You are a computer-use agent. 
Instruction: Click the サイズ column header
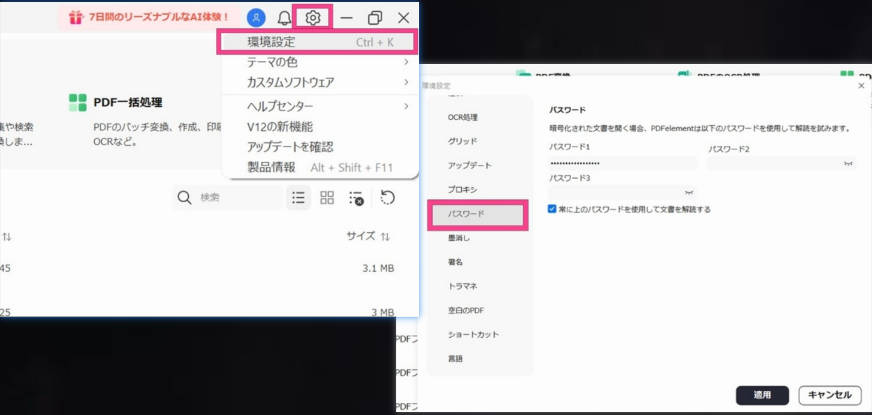[361, 236]
